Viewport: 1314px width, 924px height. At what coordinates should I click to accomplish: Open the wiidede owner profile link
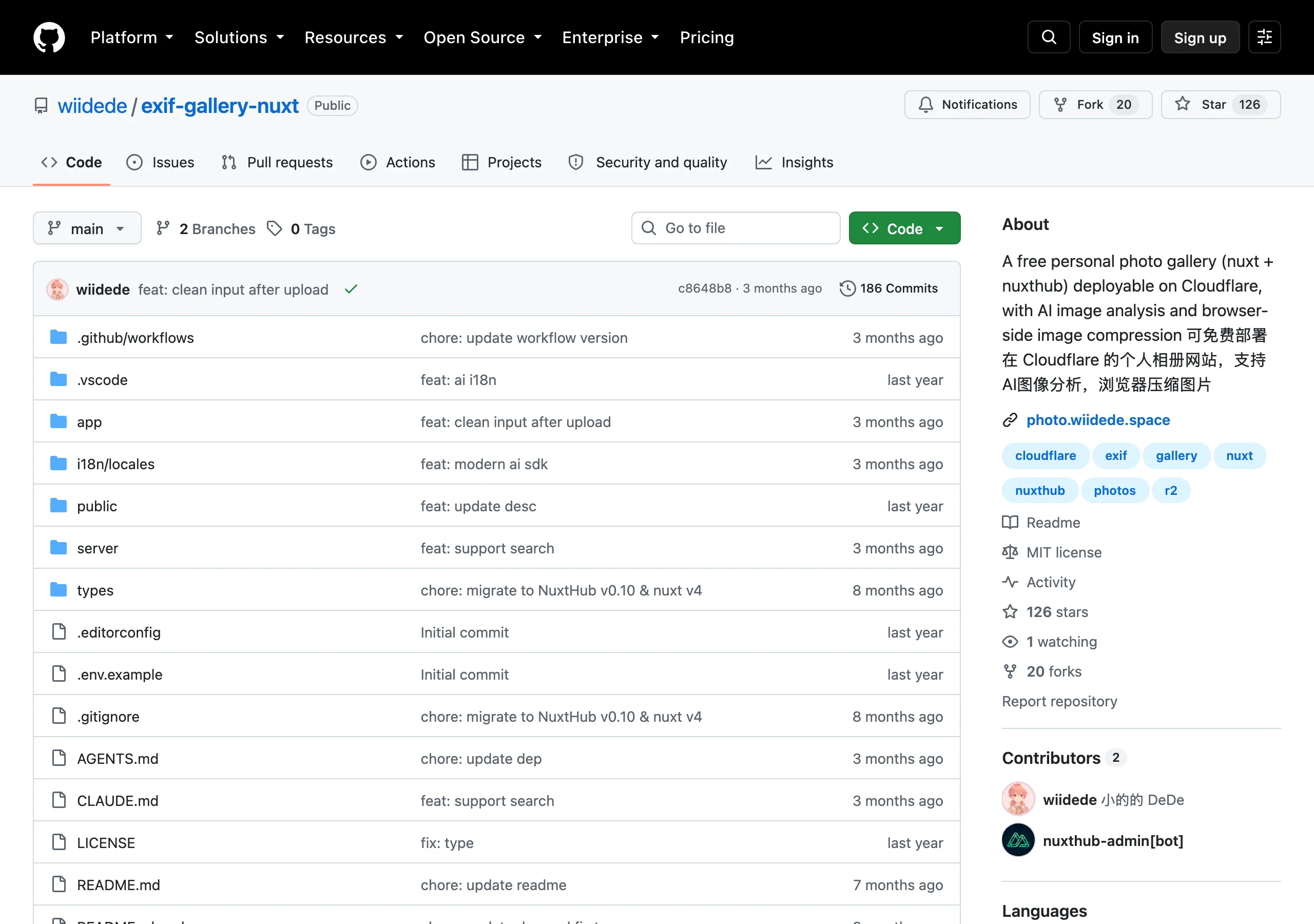tap(92, 106)
